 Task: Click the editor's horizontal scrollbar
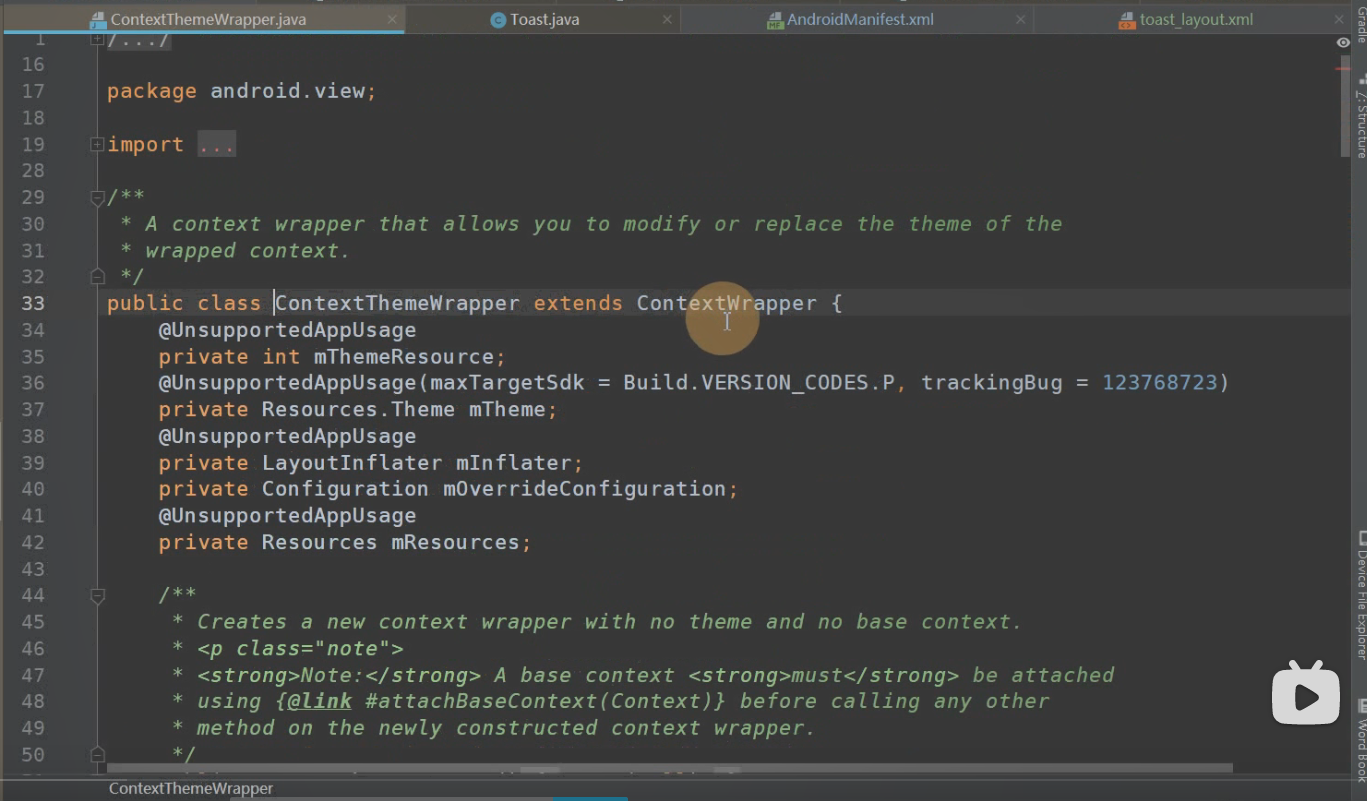tap(670, 768)
